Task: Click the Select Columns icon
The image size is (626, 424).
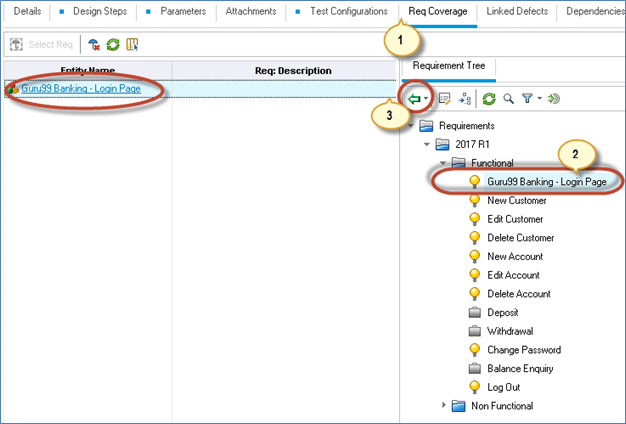Action: click(x=131, y=45)
